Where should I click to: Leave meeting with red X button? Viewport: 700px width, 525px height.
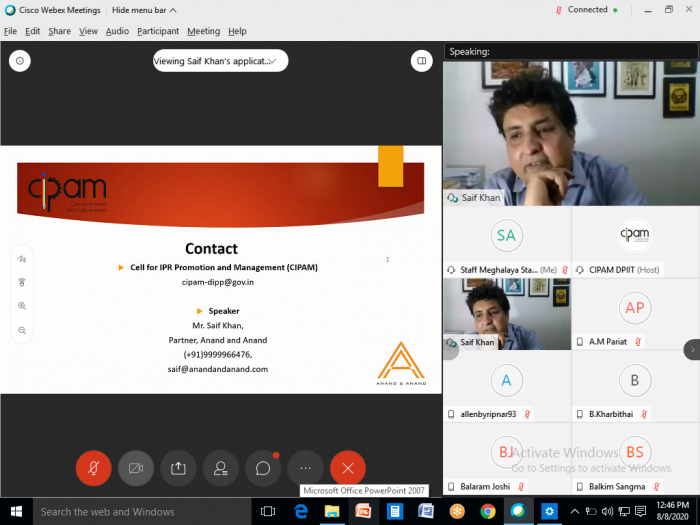348,468
